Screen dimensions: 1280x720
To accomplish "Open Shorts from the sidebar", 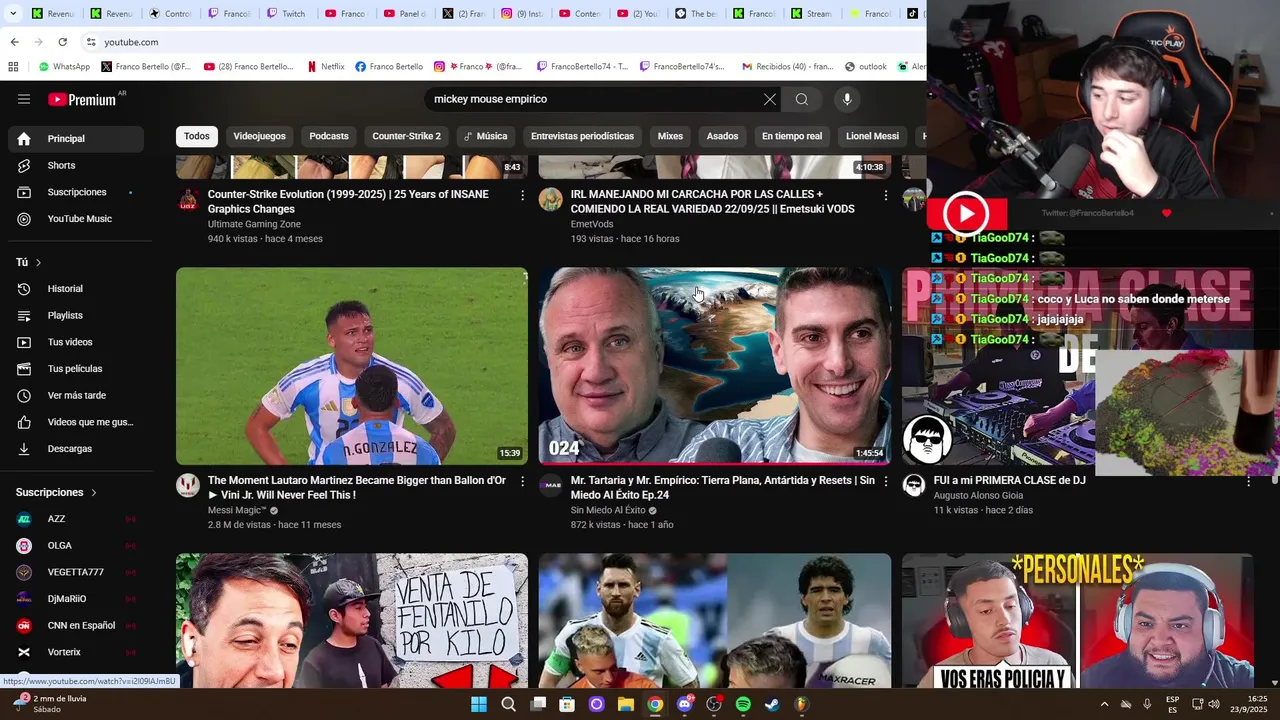I will point(76,165).
